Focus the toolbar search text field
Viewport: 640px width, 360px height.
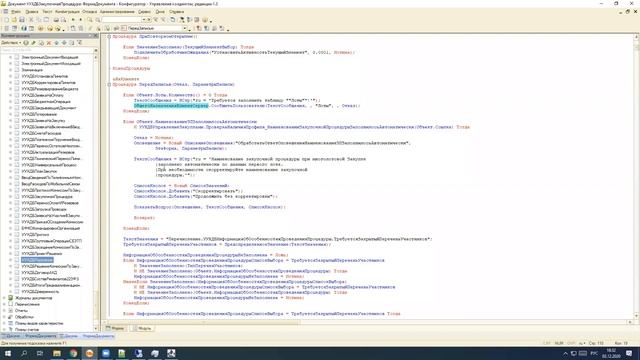click(x=121, y=20)
